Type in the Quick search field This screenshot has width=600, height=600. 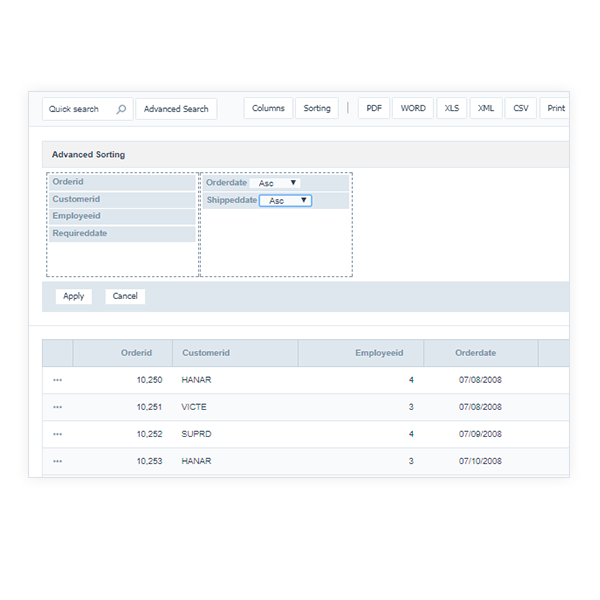(x=78, y=109)
